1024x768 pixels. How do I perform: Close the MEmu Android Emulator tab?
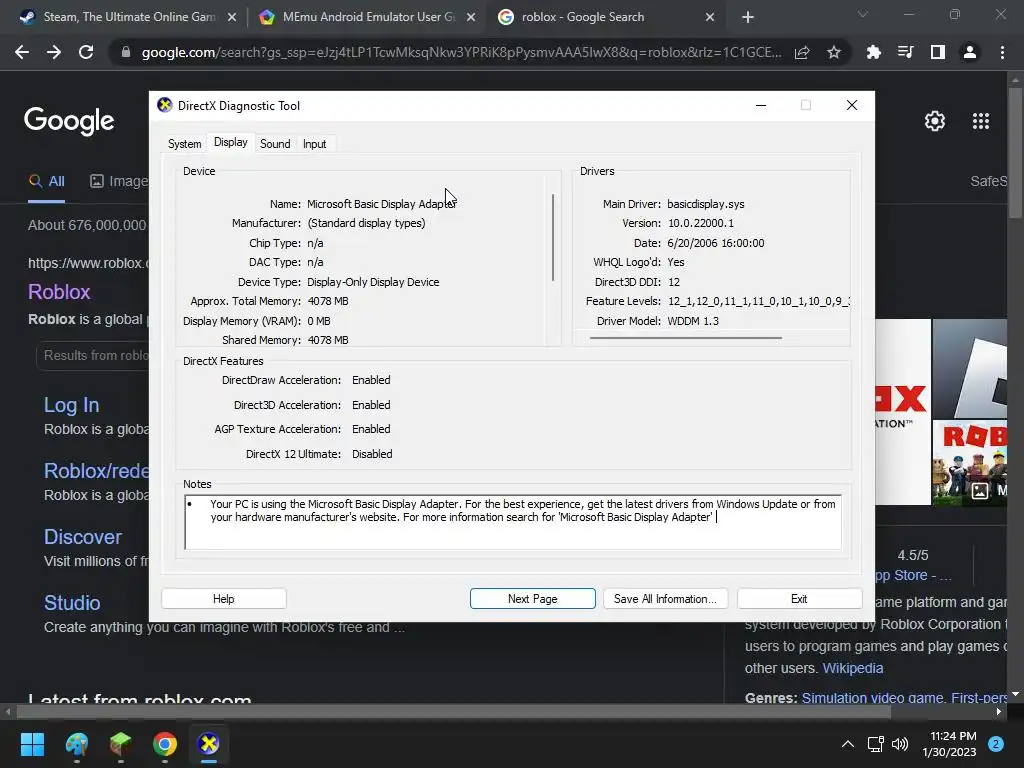pyautogui.click(x=471, y=18)
